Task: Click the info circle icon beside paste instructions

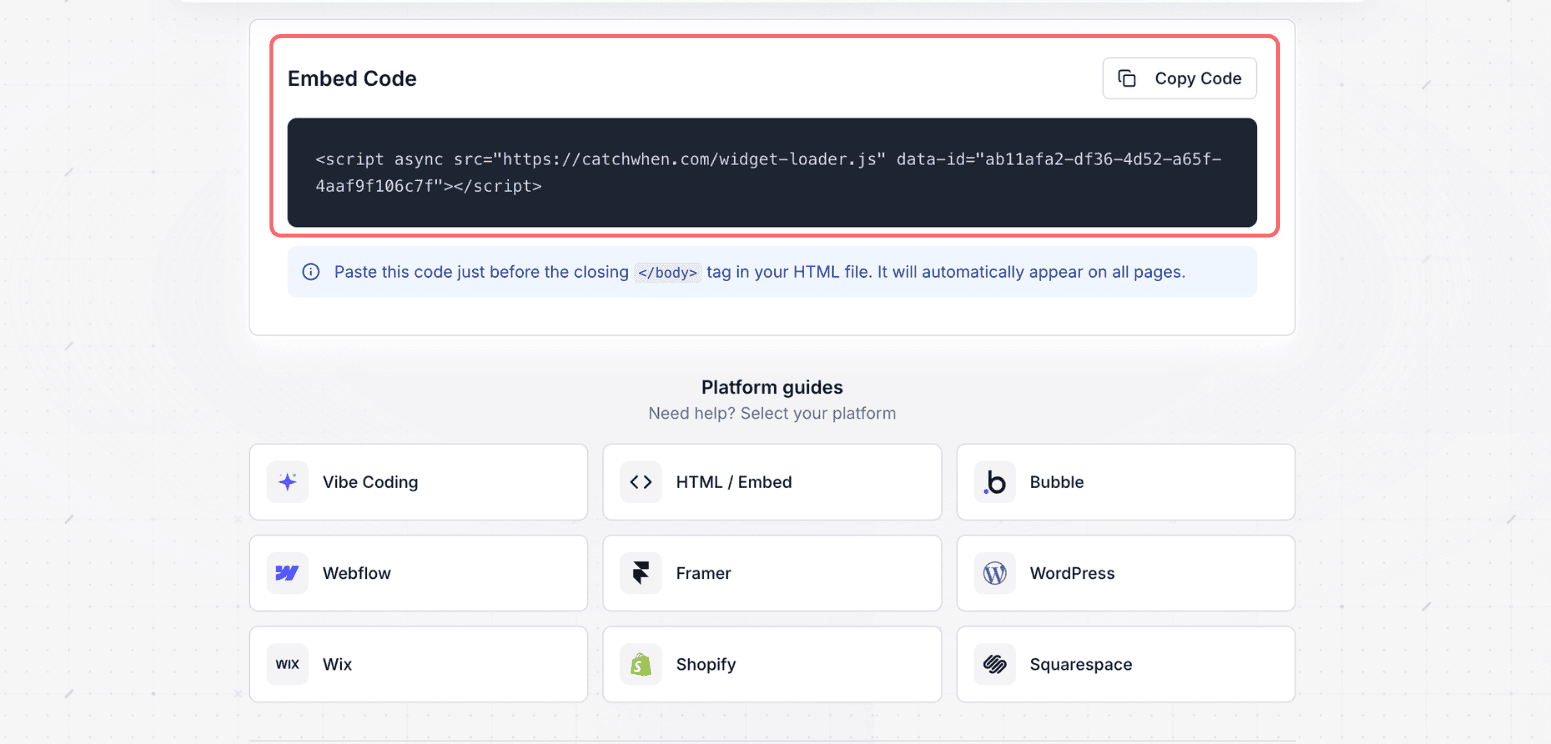Action: (x=311, y=272)
